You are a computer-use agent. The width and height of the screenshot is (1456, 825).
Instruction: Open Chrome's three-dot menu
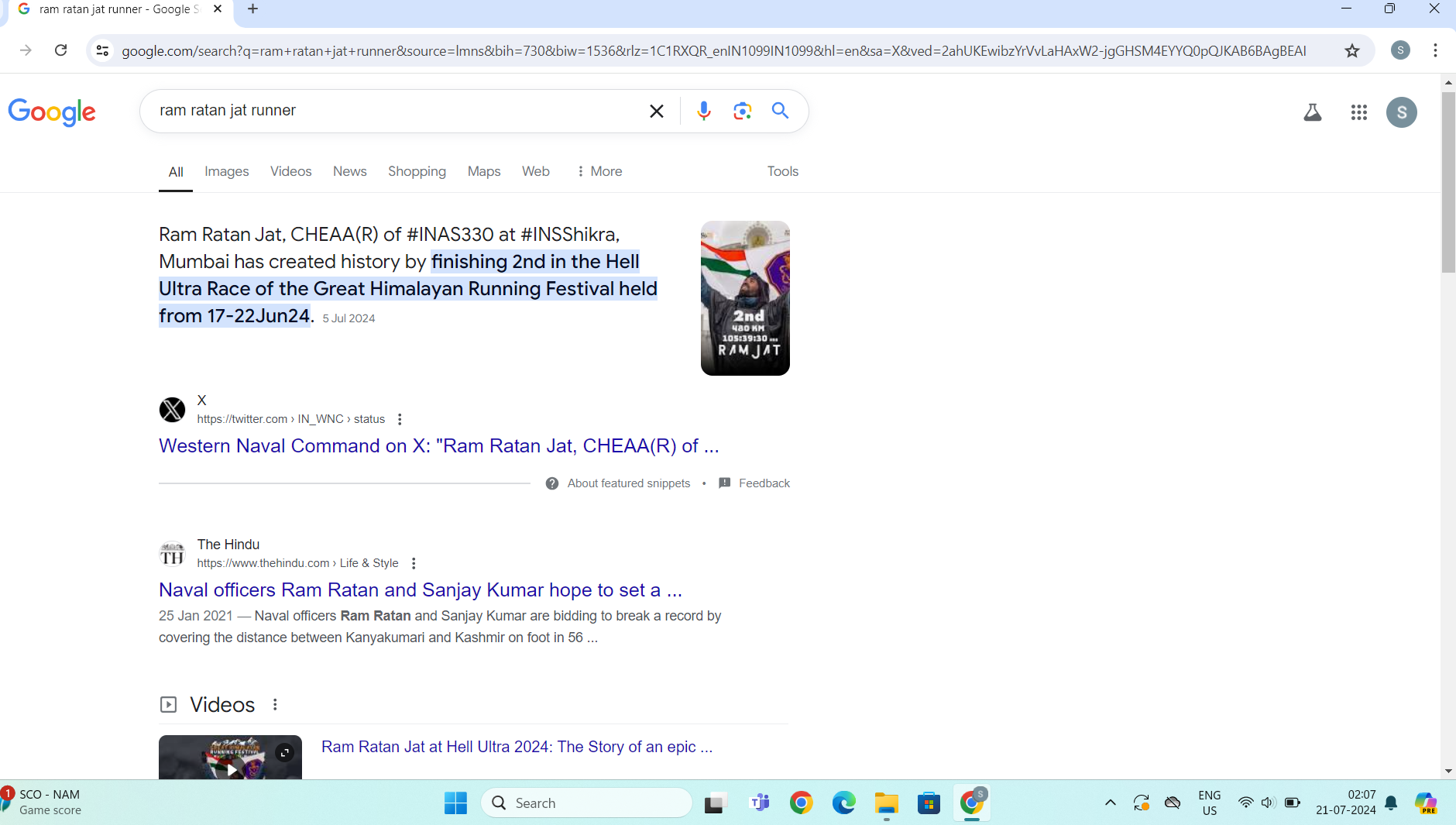(1435, 50)
